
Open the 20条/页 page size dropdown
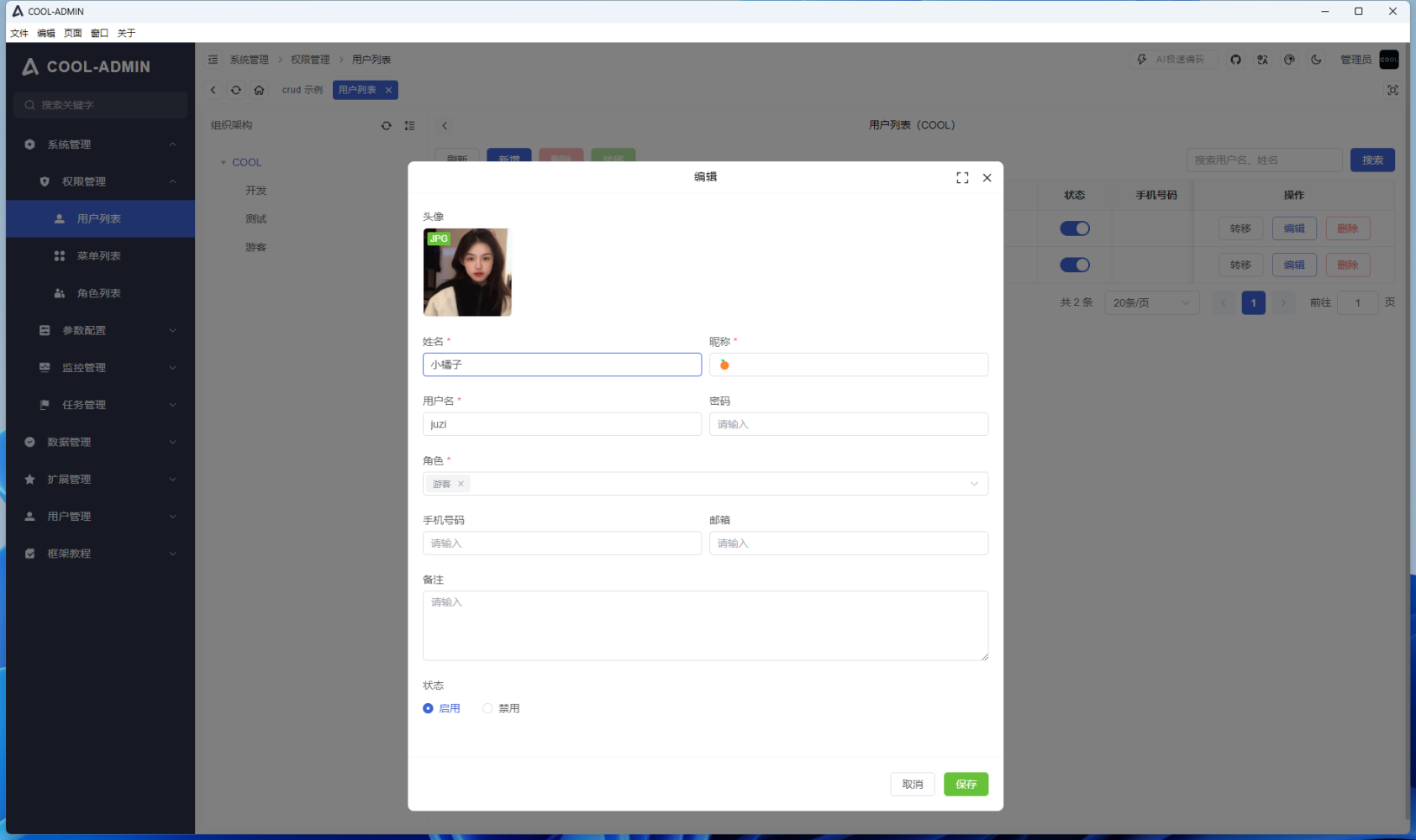click(x=1152, y=302)
